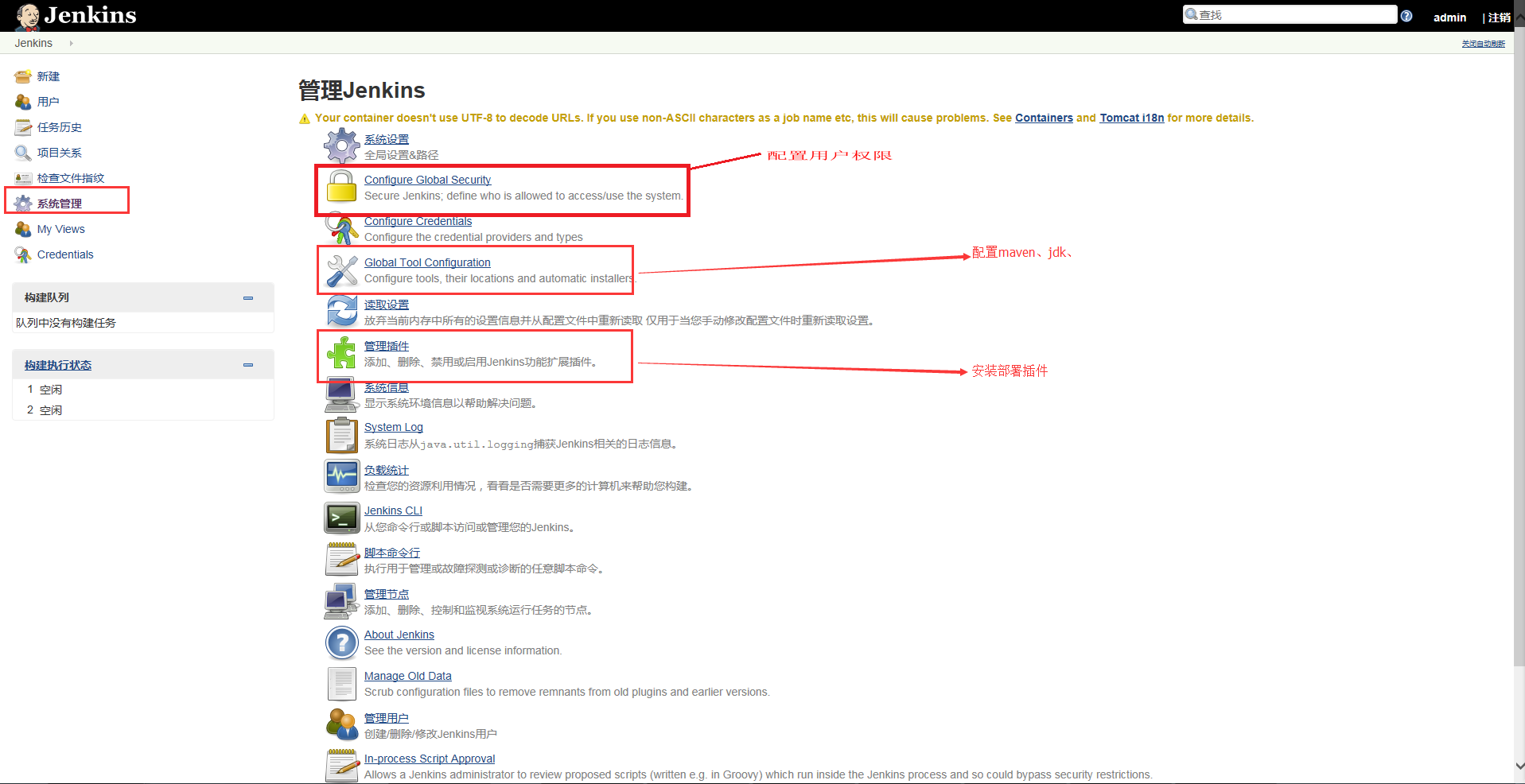Collapse the 构建队列 panel
The height and width of the screenshot is (784, 1525).
pos(248,297)
